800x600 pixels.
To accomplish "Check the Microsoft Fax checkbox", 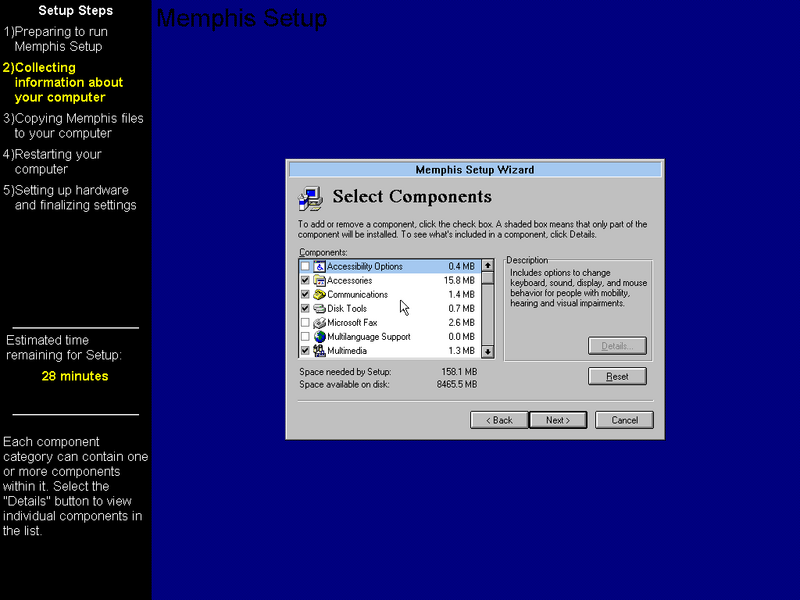I will [305, 322].
